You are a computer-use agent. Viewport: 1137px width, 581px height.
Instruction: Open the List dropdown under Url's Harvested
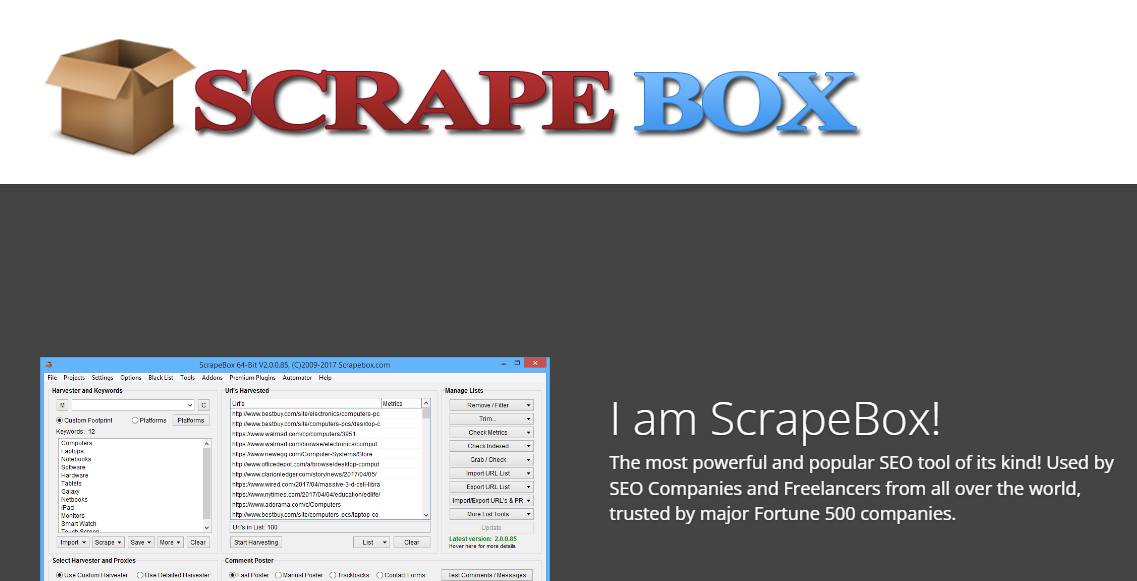[x=371, y=543]
